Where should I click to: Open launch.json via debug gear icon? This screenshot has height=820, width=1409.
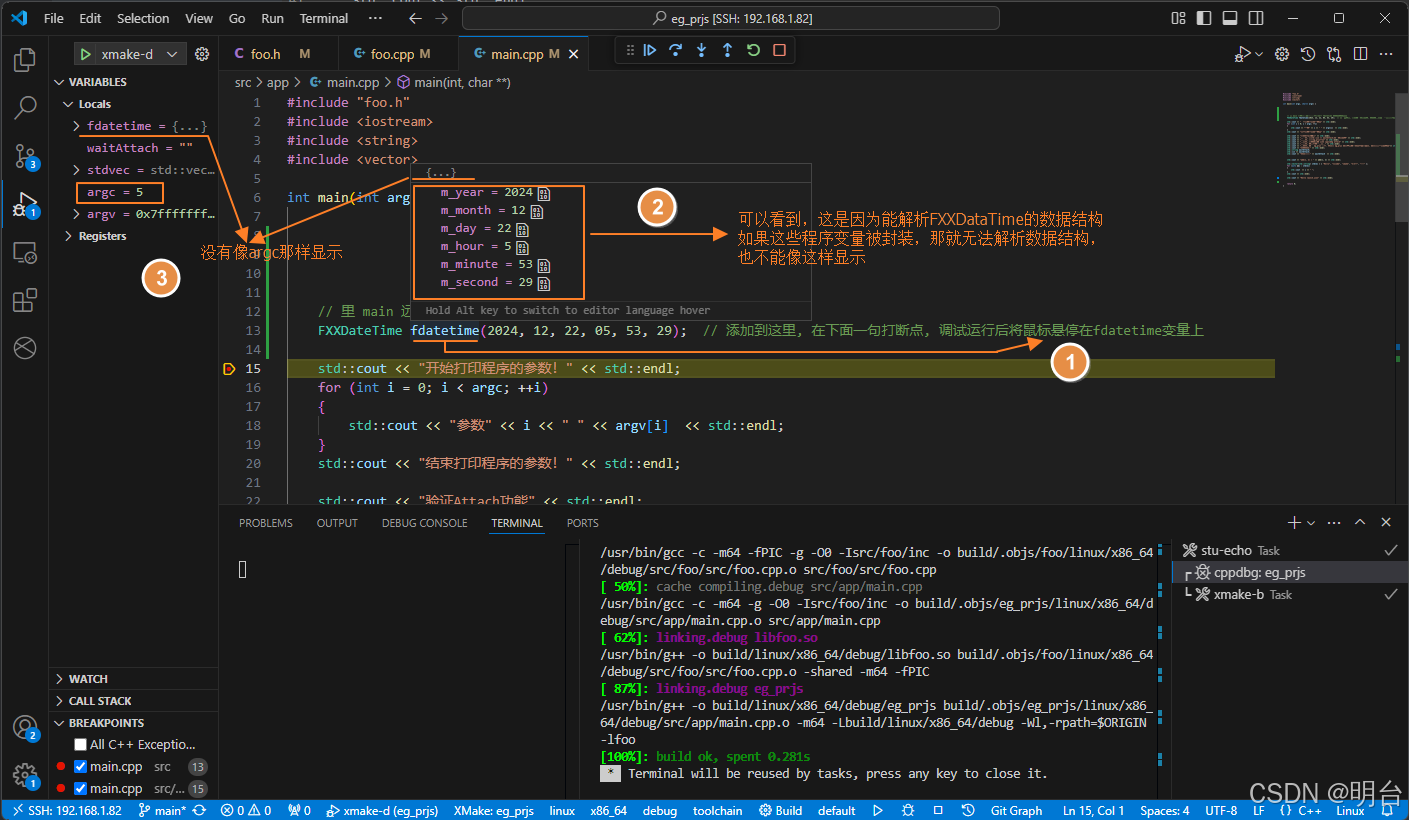coord(202,54)
